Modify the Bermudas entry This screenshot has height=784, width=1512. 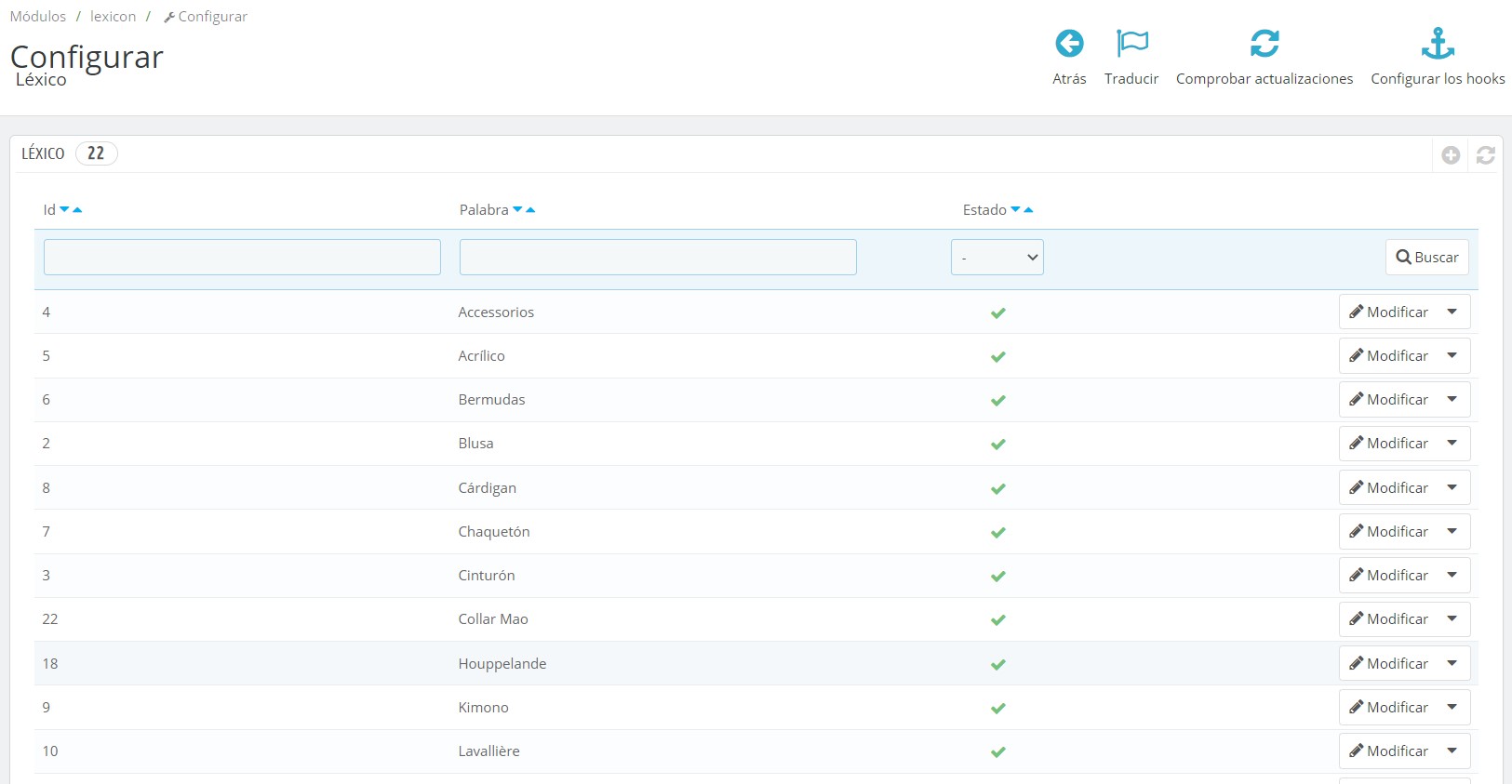(1388, 399)
